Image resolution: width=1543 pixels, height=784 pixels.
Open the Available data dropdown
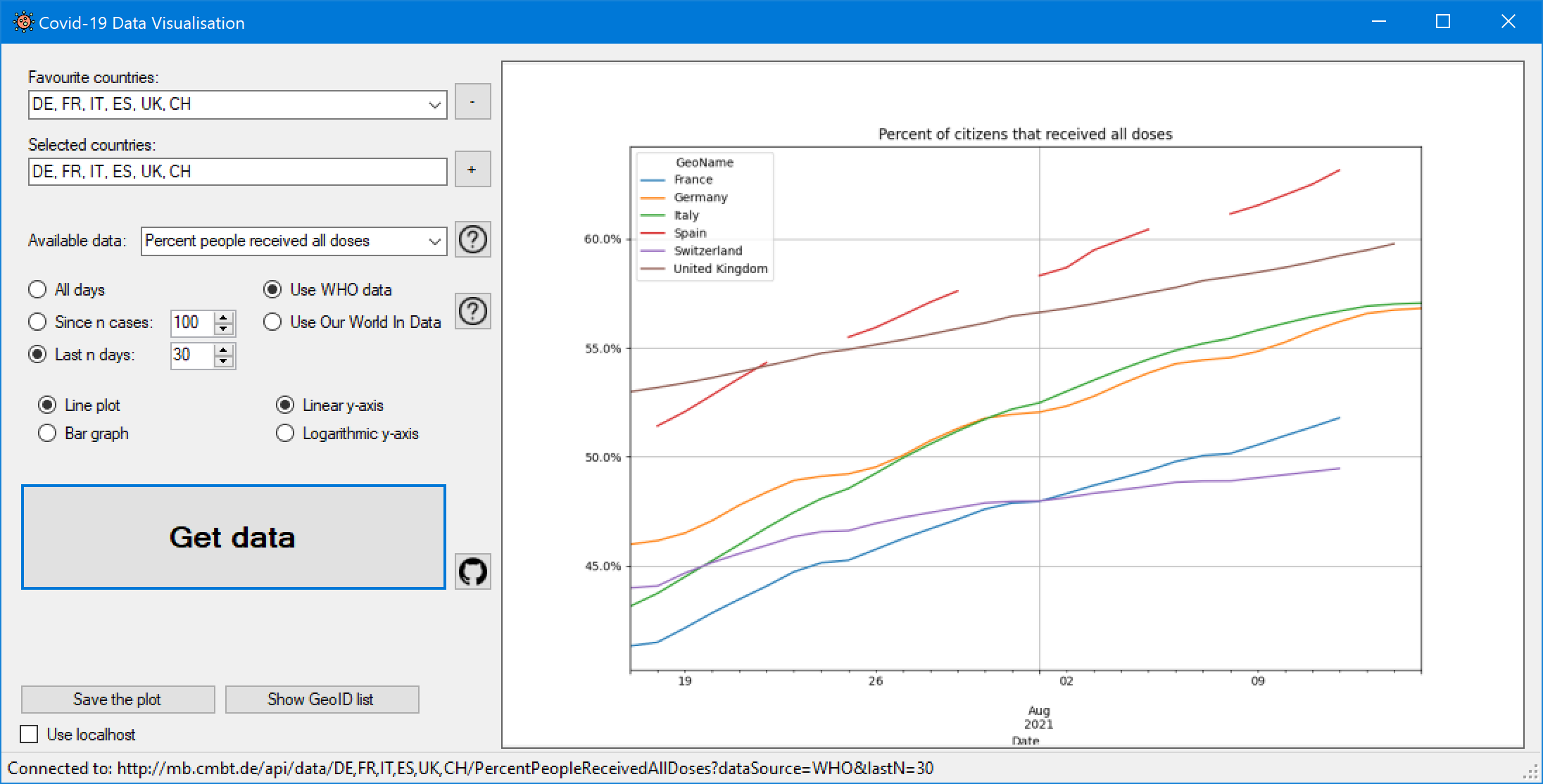(x=434, y=240)
